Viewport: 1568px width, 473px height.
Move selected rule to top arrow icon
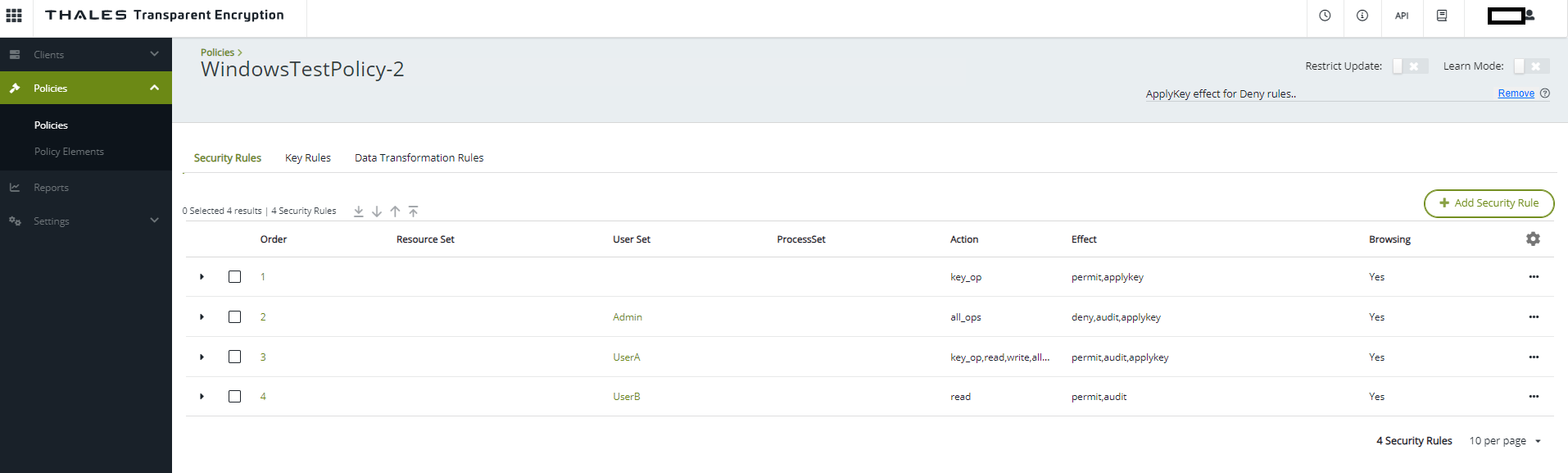click(x=414, y=211)
